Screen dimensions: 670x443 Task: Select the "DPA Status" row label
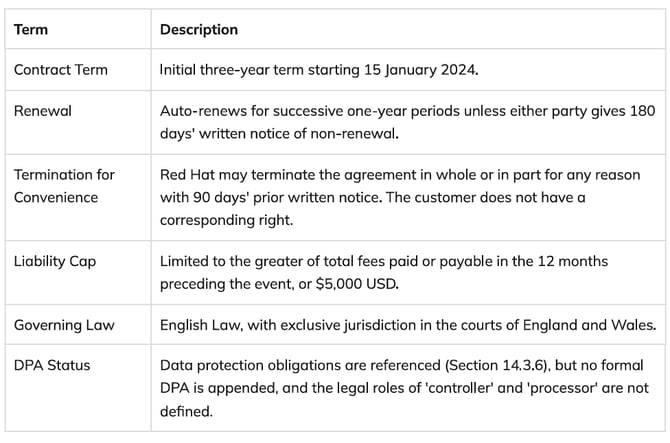(52, 365)
